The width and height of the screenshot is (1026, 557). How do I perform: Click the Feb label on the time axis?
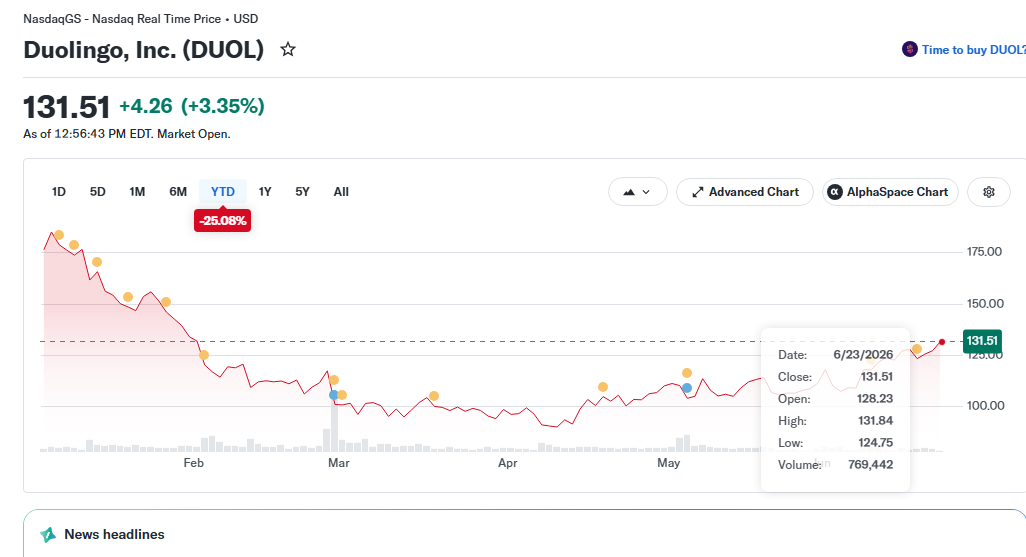tap(194, 463)
